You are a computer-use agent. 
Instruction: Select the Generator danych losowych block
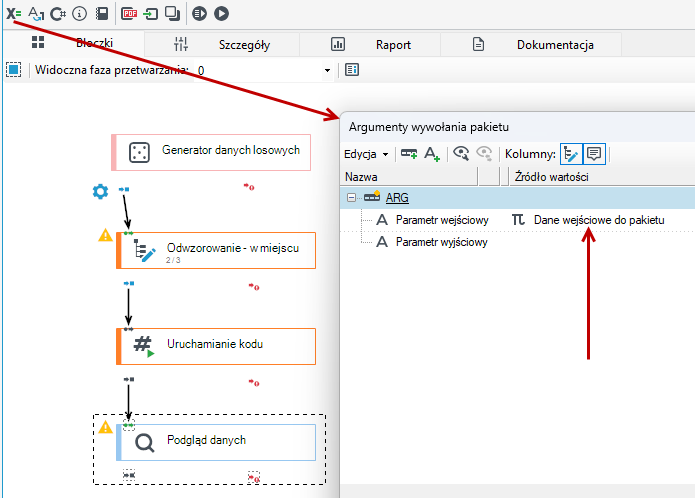click(x=211, y=152)
